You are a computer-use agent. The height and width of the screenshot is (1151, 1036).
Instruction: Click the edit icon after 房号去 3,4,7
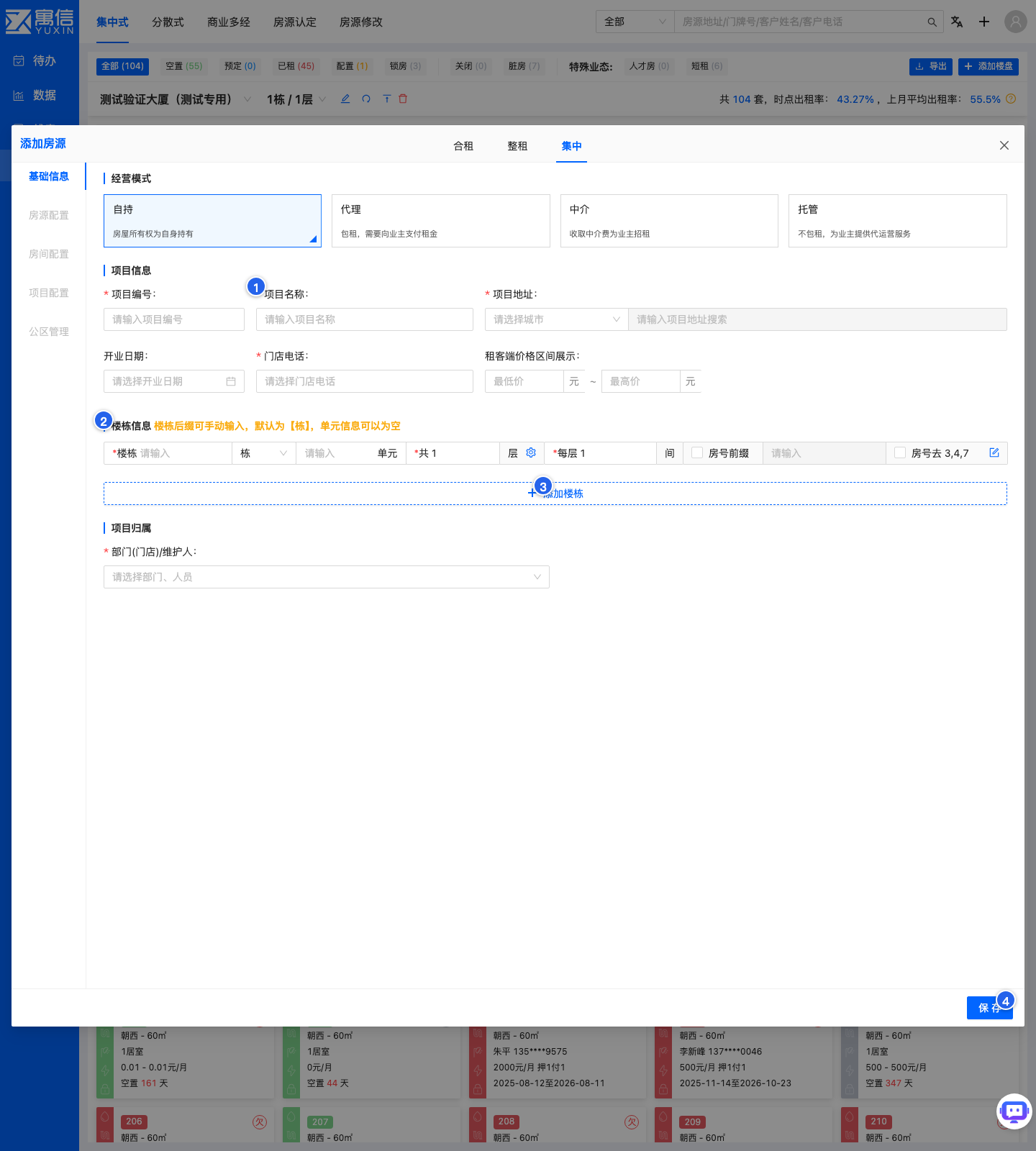pyautogui.click(x=994, y=452)
